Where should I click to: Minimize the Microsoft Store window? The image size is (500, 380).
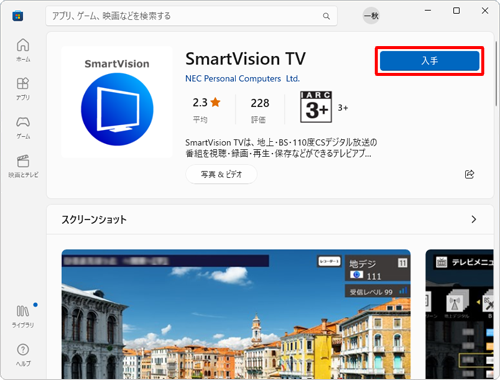point(428,11)
